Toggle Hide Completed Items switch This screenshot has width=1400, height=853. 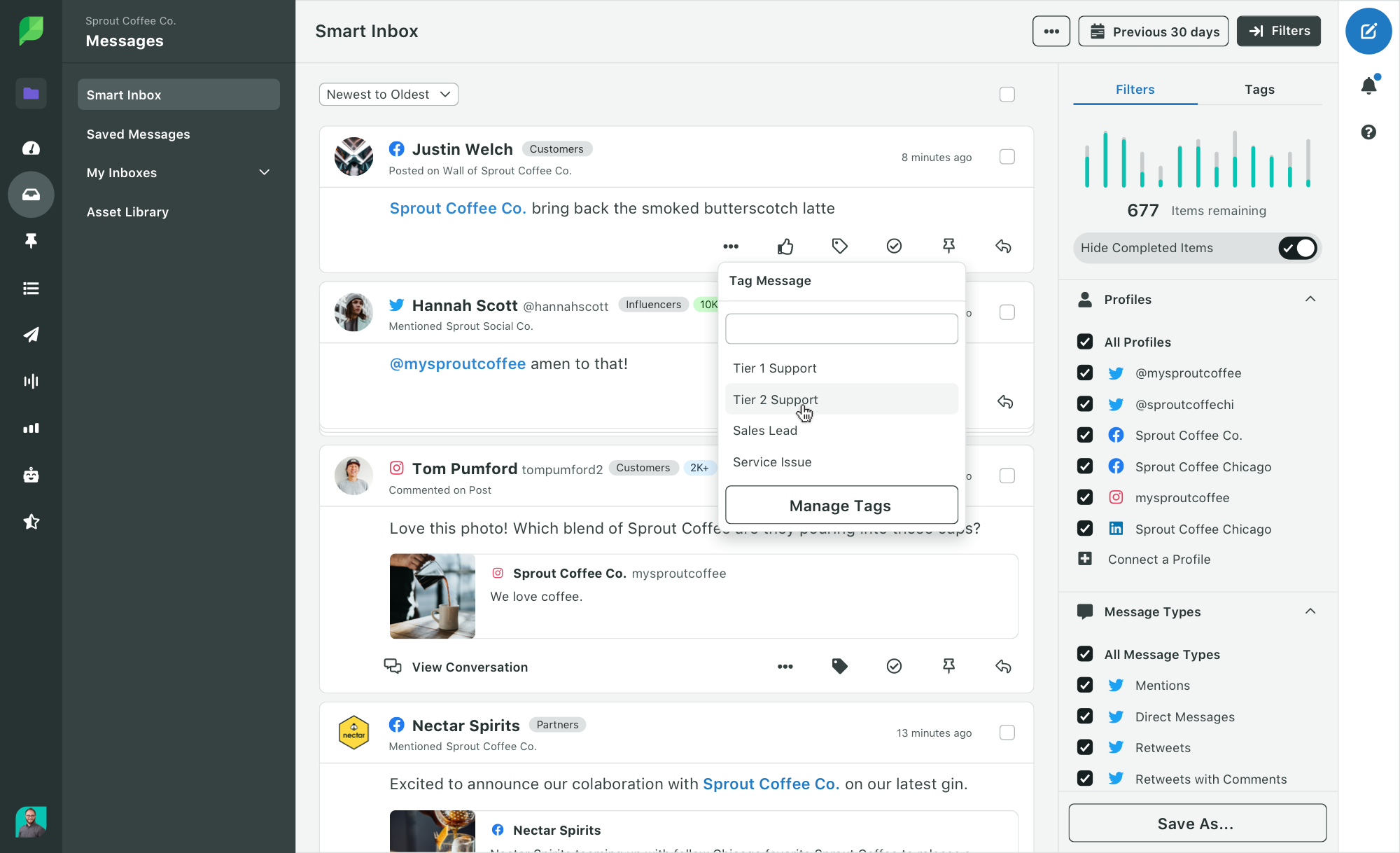(1299, 247)
